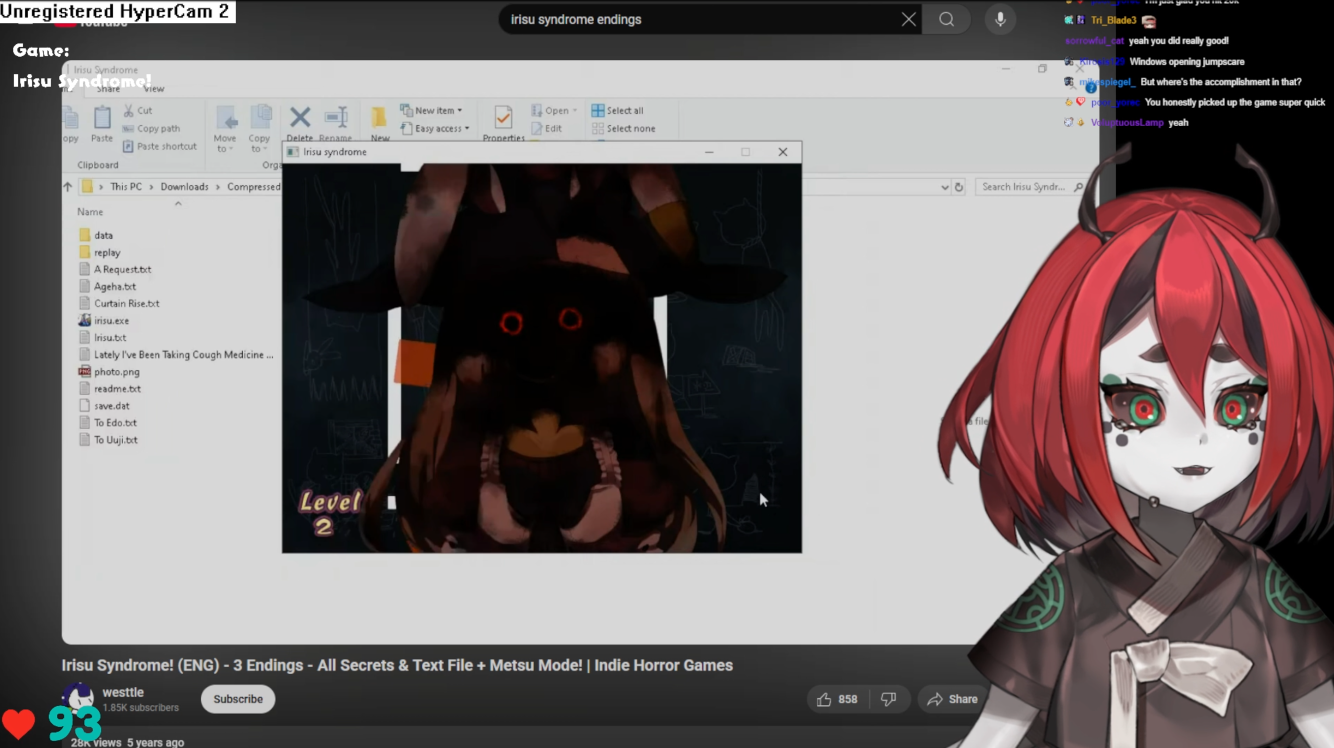Open the westtle channel name link
This screenshot has height=748, width=1334.
tap(123, 692)
